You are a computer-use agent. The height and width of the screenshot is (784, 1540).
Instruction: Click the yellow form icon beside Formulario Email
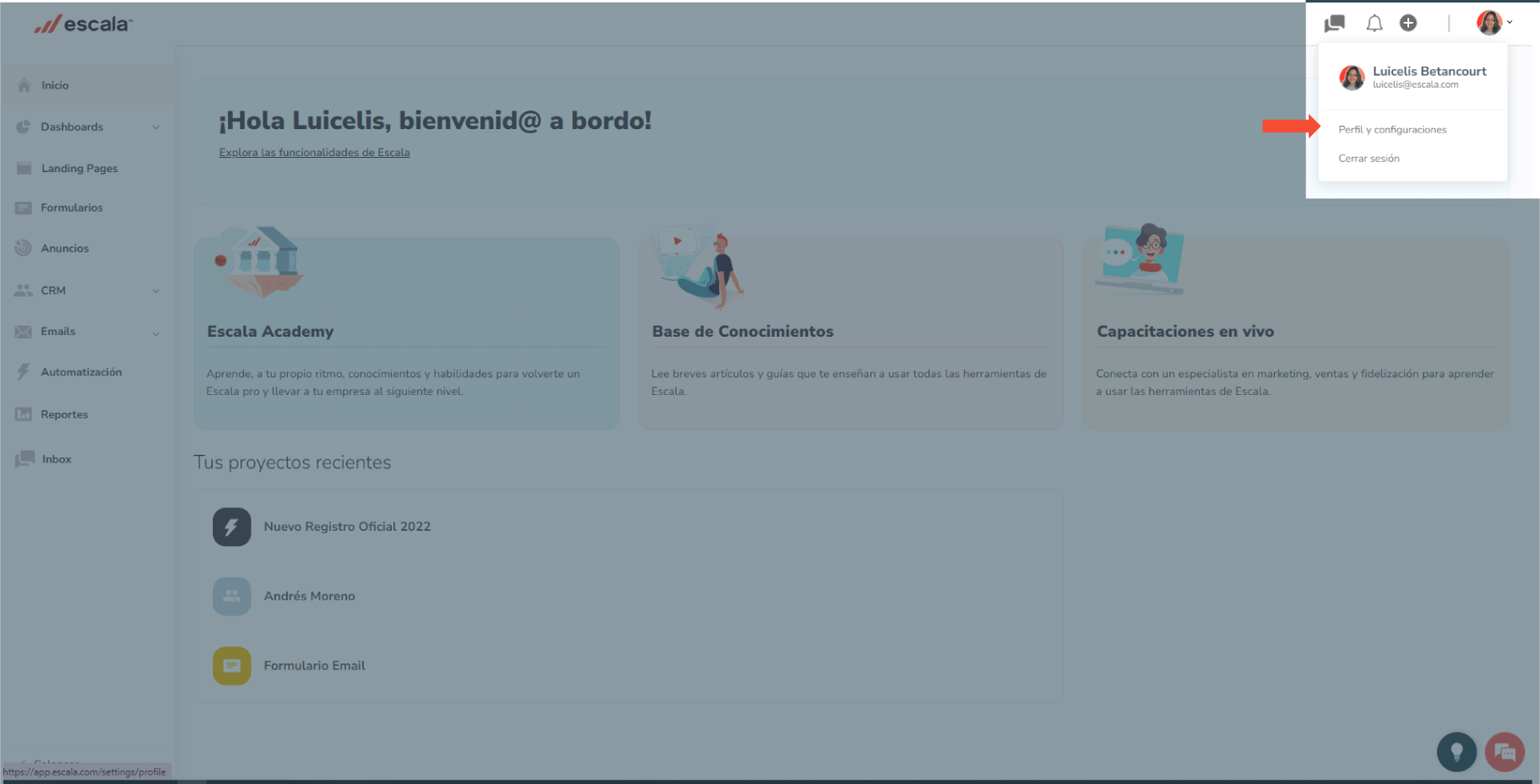231,666
